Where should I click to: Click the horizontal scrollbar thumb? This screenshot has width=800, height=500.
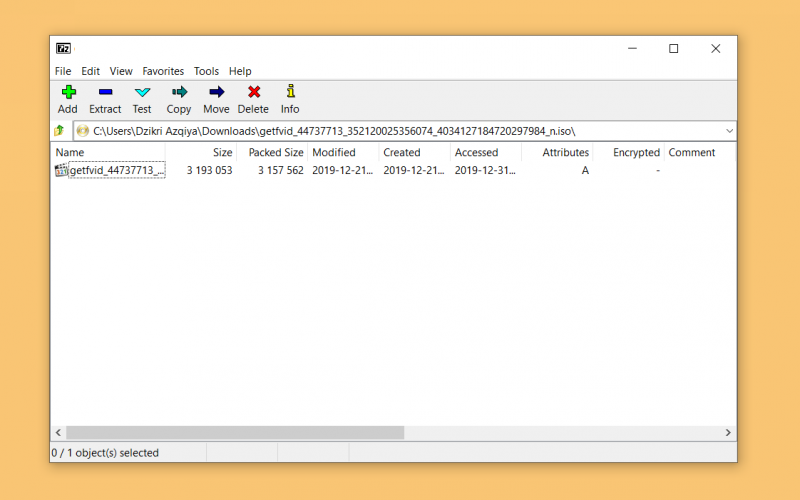[x=235, y=433]
